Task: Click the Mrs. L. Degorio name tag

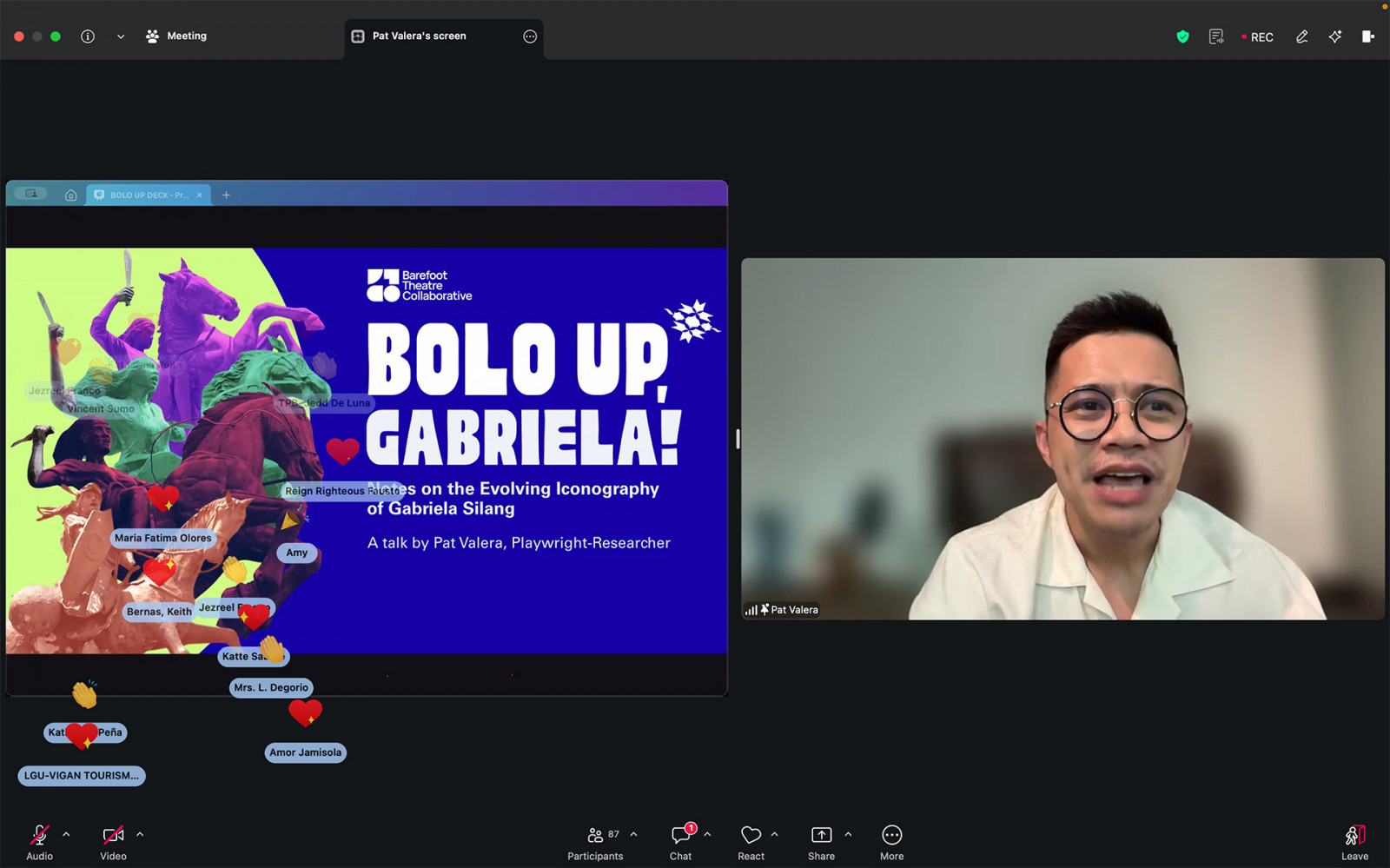Action: click(271, 687)
